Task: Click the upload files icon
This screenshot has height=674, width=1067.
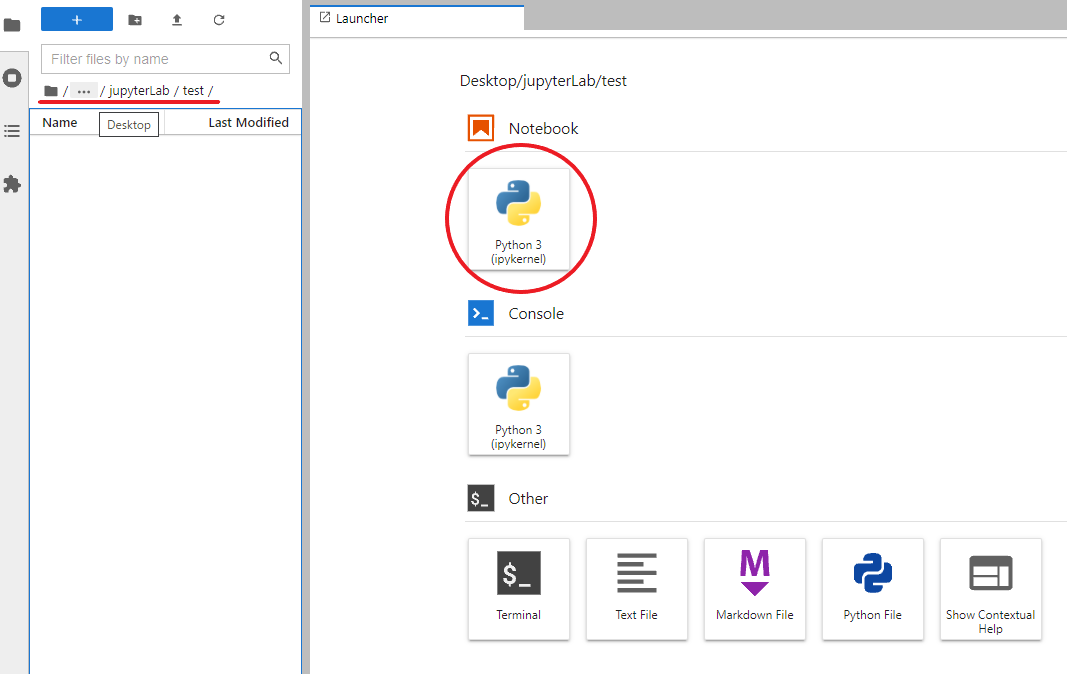Action: [177, 20]
